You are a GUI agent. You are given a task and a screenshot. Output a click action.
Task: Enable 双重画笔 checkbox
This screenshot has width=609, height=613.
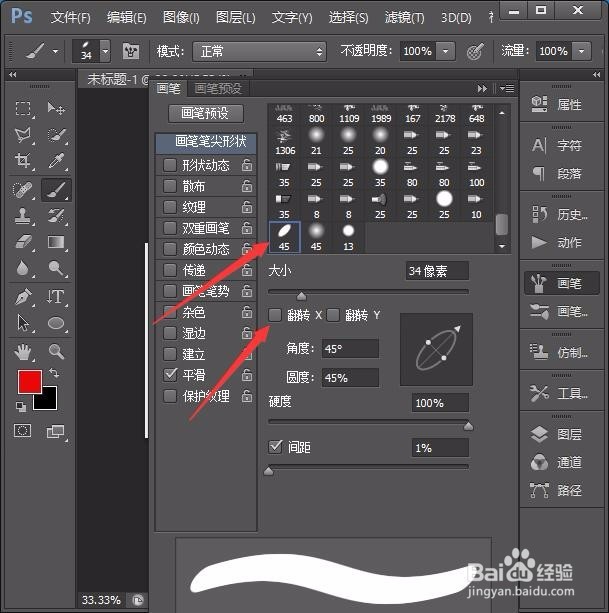170,228
